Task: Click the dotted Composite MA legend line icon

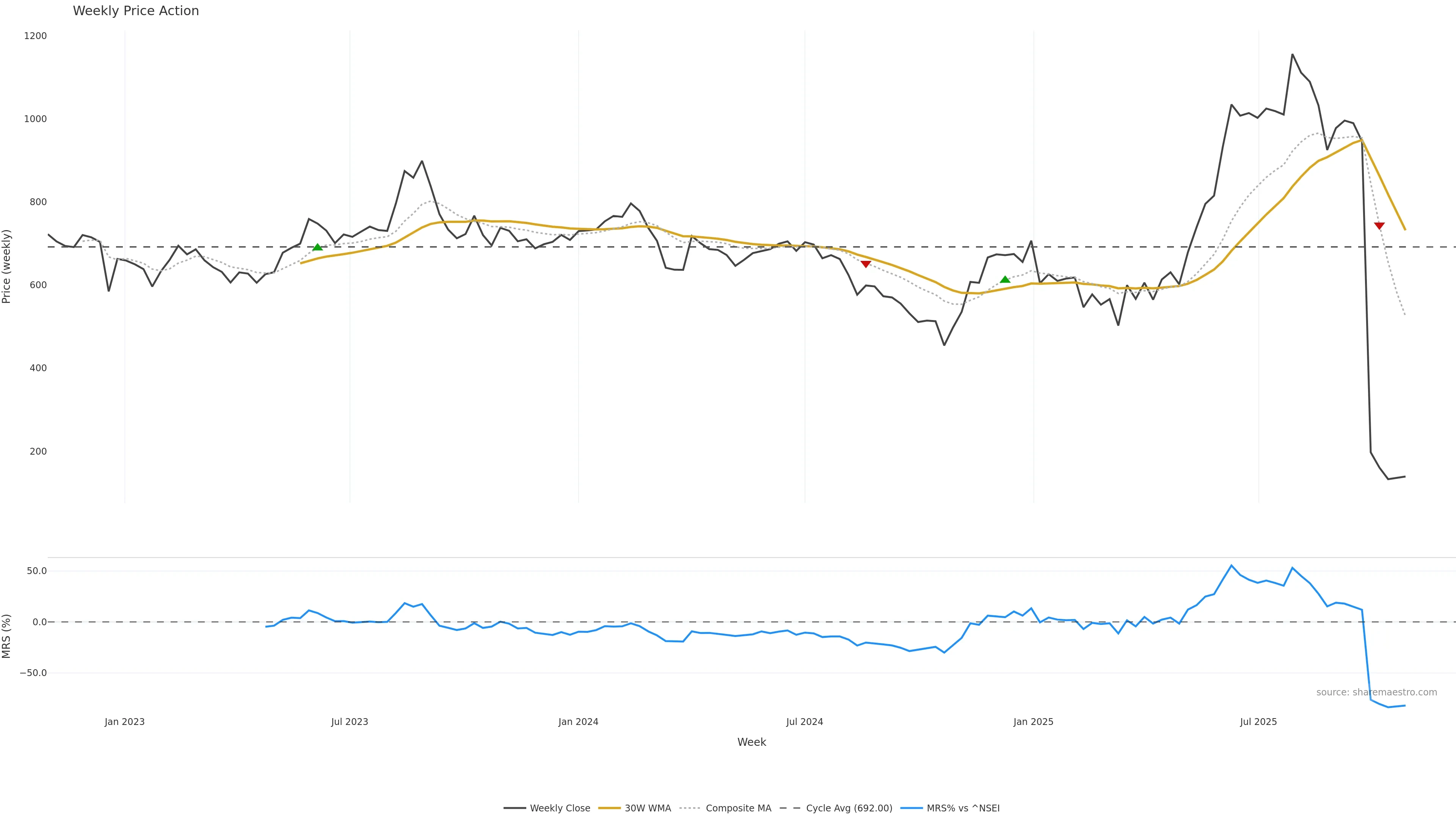Action: [x=690, y=808]
